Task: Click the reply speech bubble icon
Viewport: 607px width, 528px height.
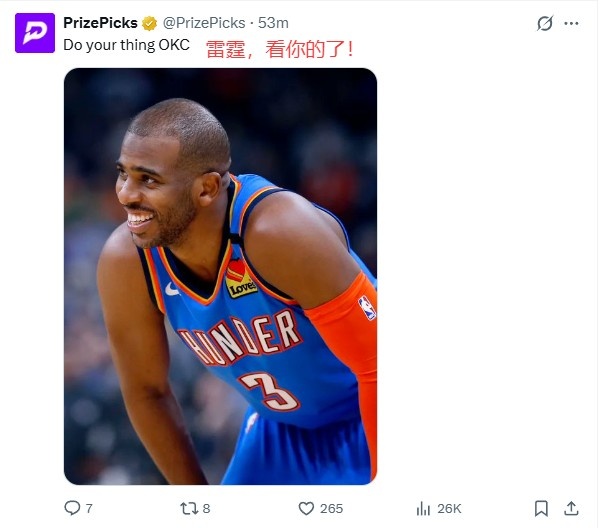Action: [x=72, y=508]
